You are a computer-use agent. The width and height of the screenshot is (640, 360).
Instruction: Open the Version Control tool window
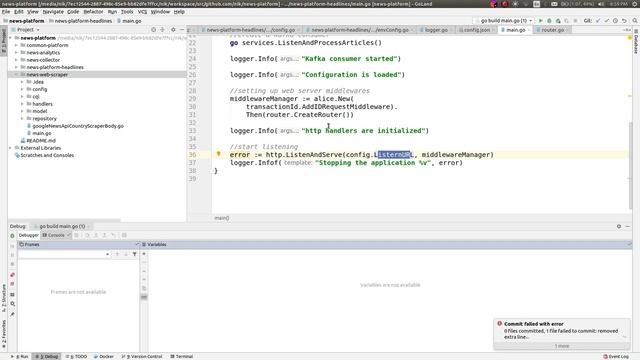click(142, 356)
